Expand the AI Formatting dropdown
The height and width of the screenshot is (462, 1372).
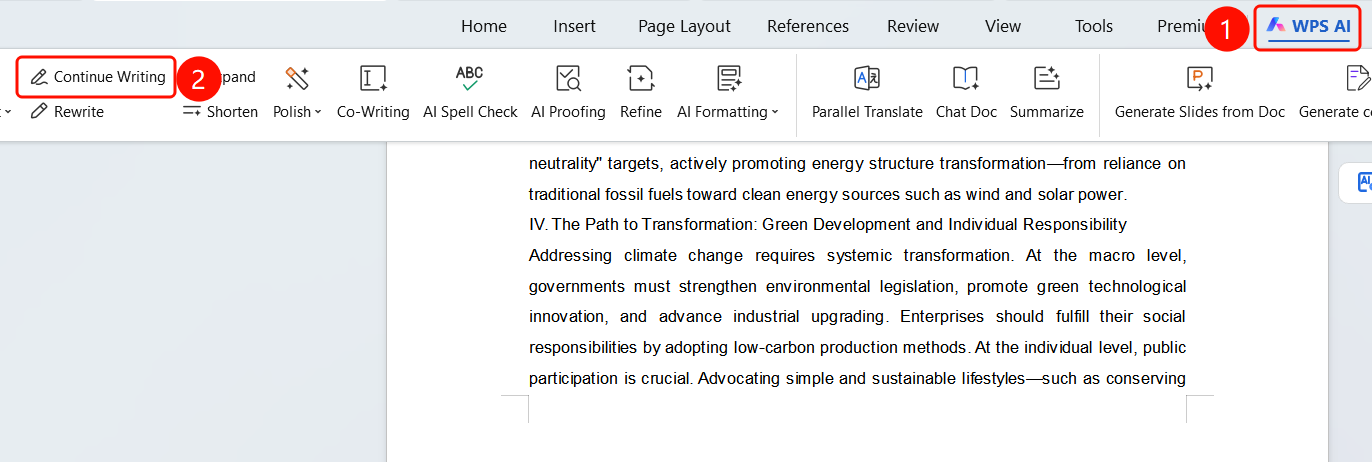[775, 112]
